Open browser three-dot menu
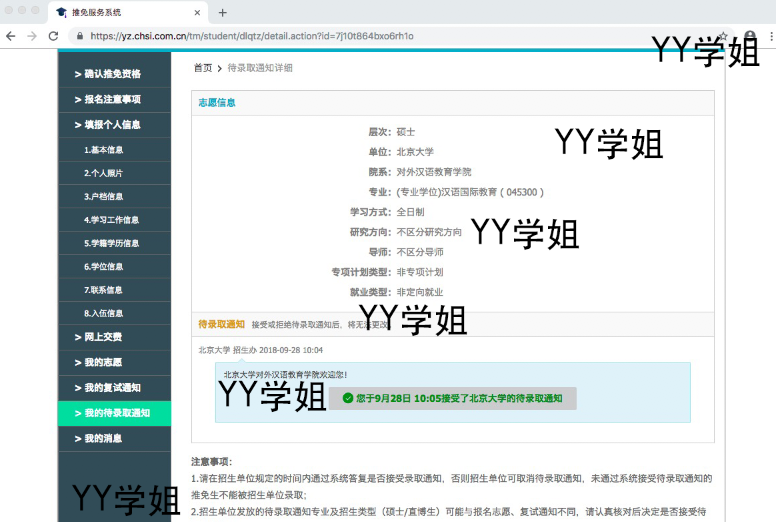 click(771, 36)
